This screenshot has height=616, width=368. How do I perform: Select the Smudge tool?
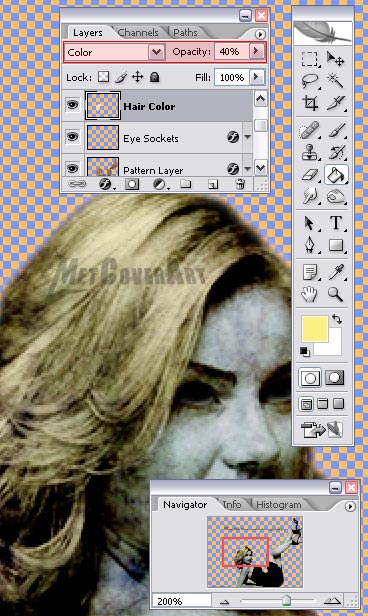tap(310, 196)
